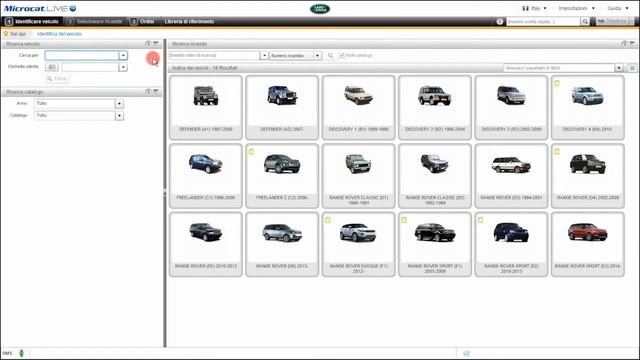This screenshot has height=360, width=640.
Task: Open 'Libreria di riferimento' tab
Action: pos(189,22)
